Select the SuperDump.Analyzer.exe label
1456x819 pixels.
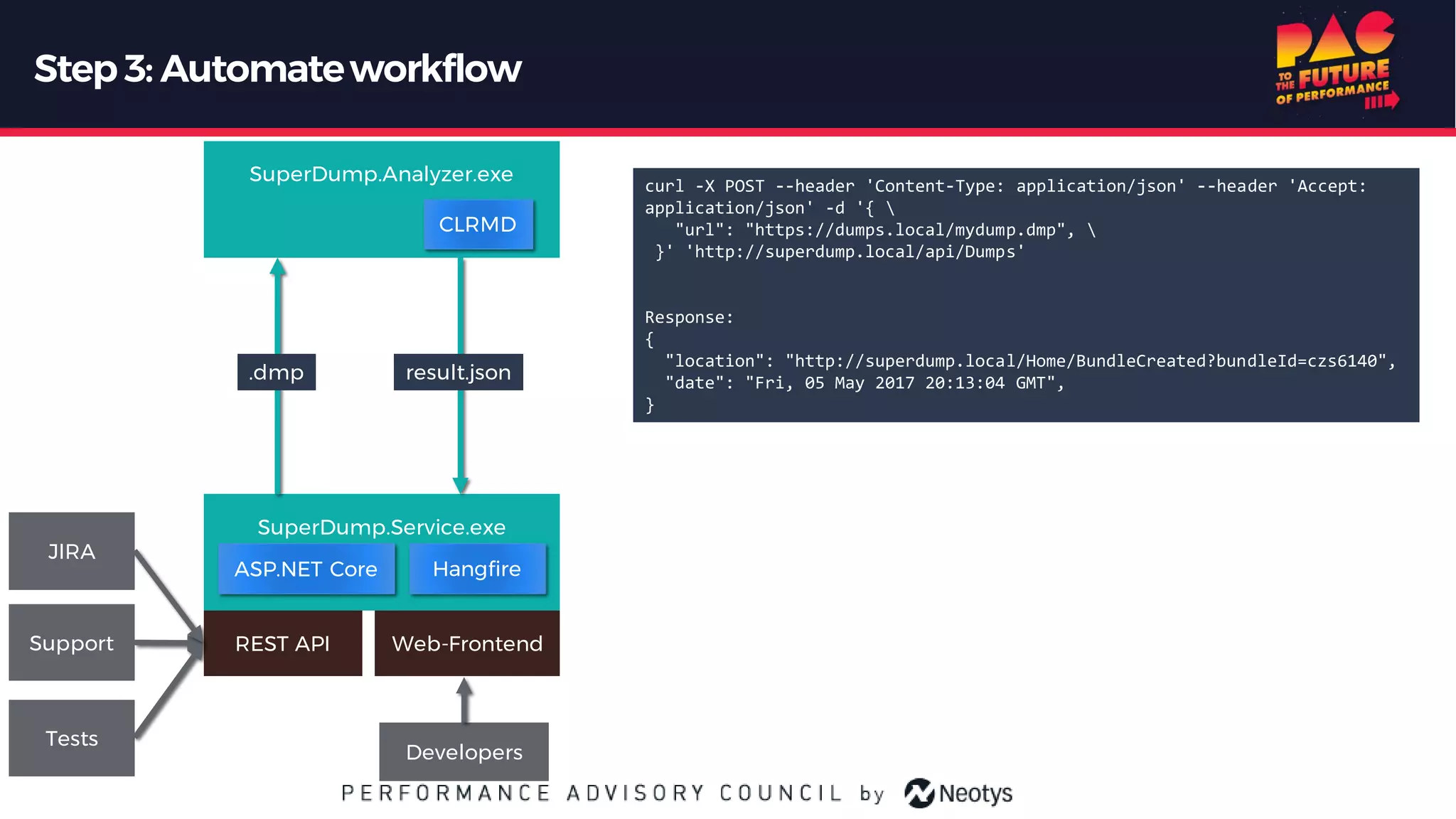[x=381, y=174]
